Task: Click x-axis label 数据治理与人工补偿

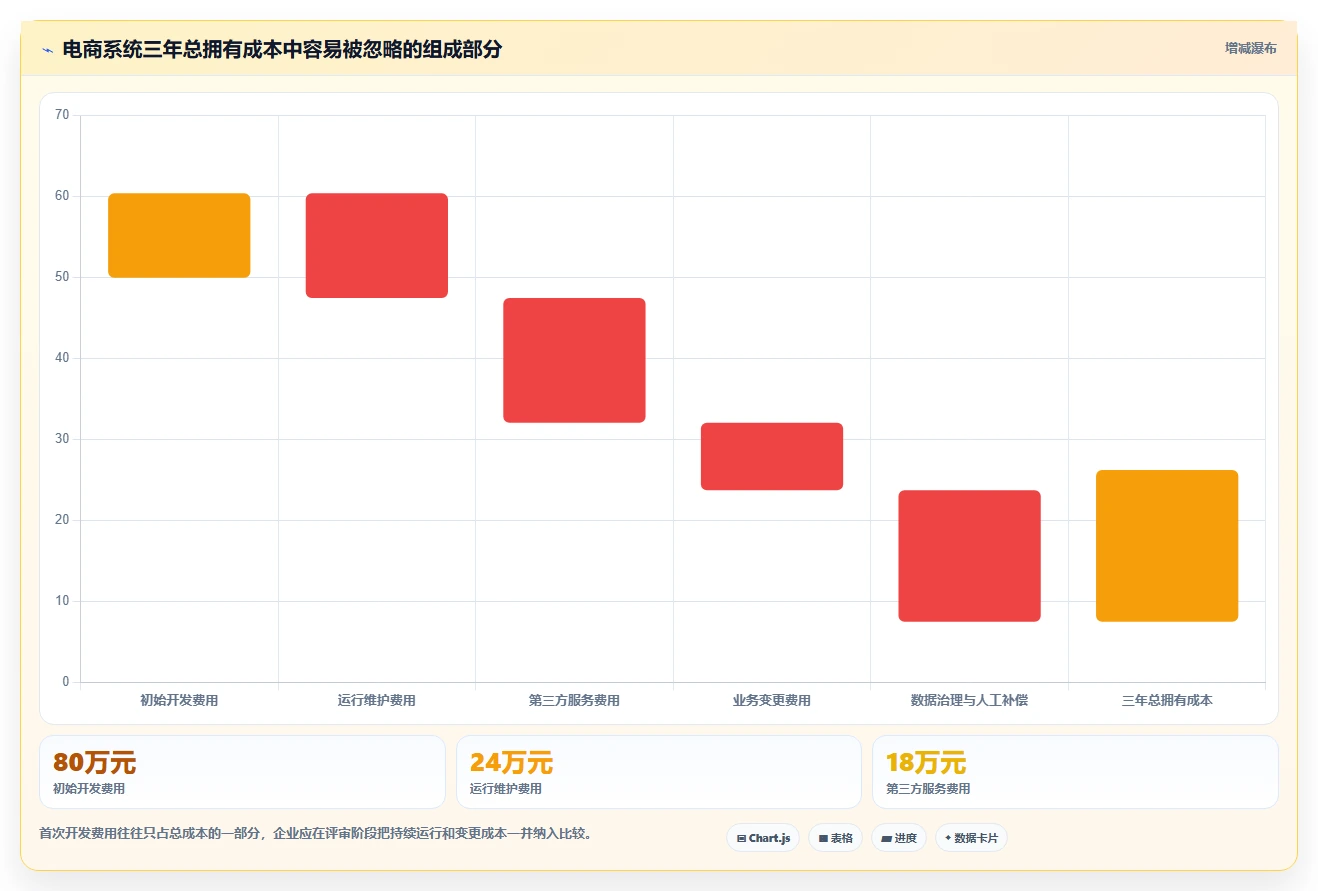Action: point(969,700)
